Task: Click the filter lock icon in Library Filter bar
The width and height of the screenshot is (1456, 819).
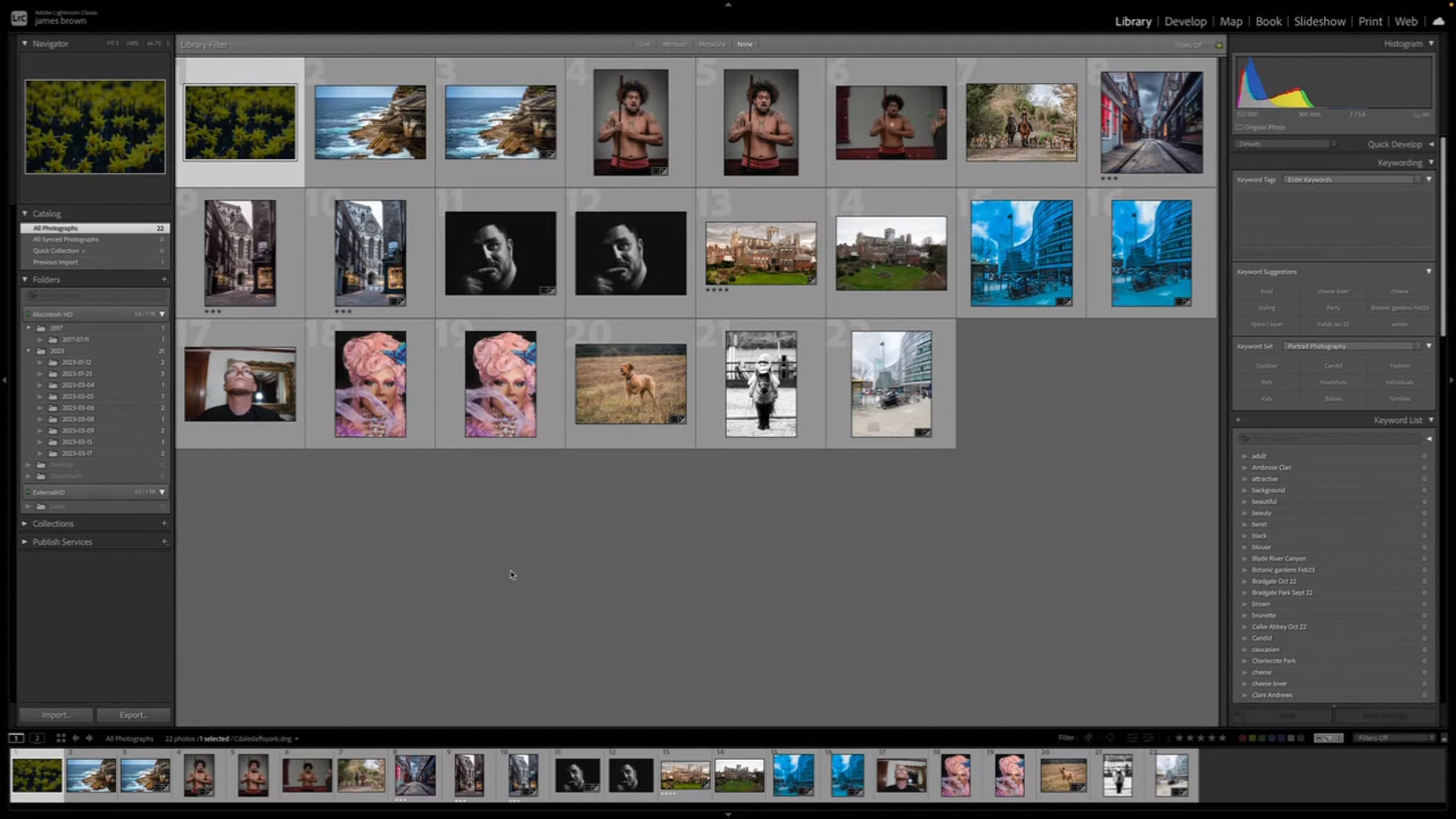Action: pyautogui.click(x=1219, y=45)
